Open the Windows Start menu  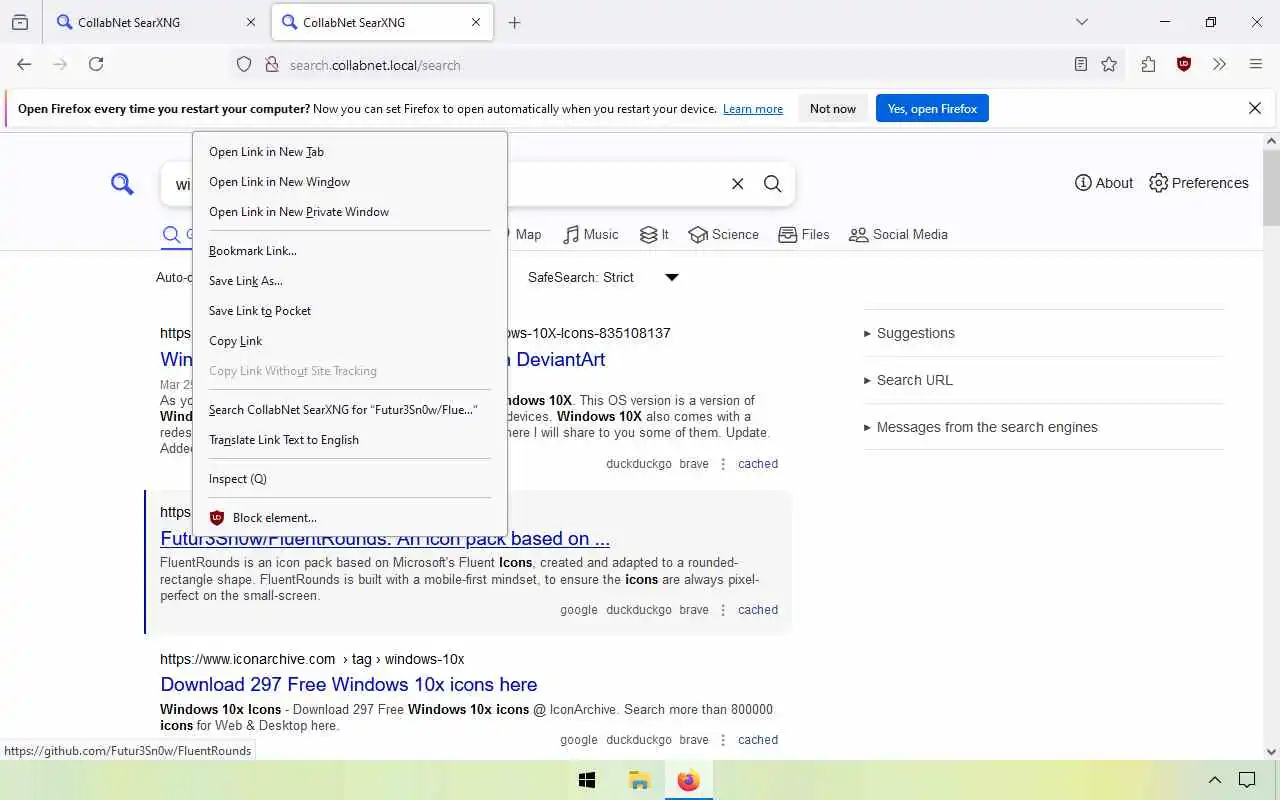pos(587,780)
